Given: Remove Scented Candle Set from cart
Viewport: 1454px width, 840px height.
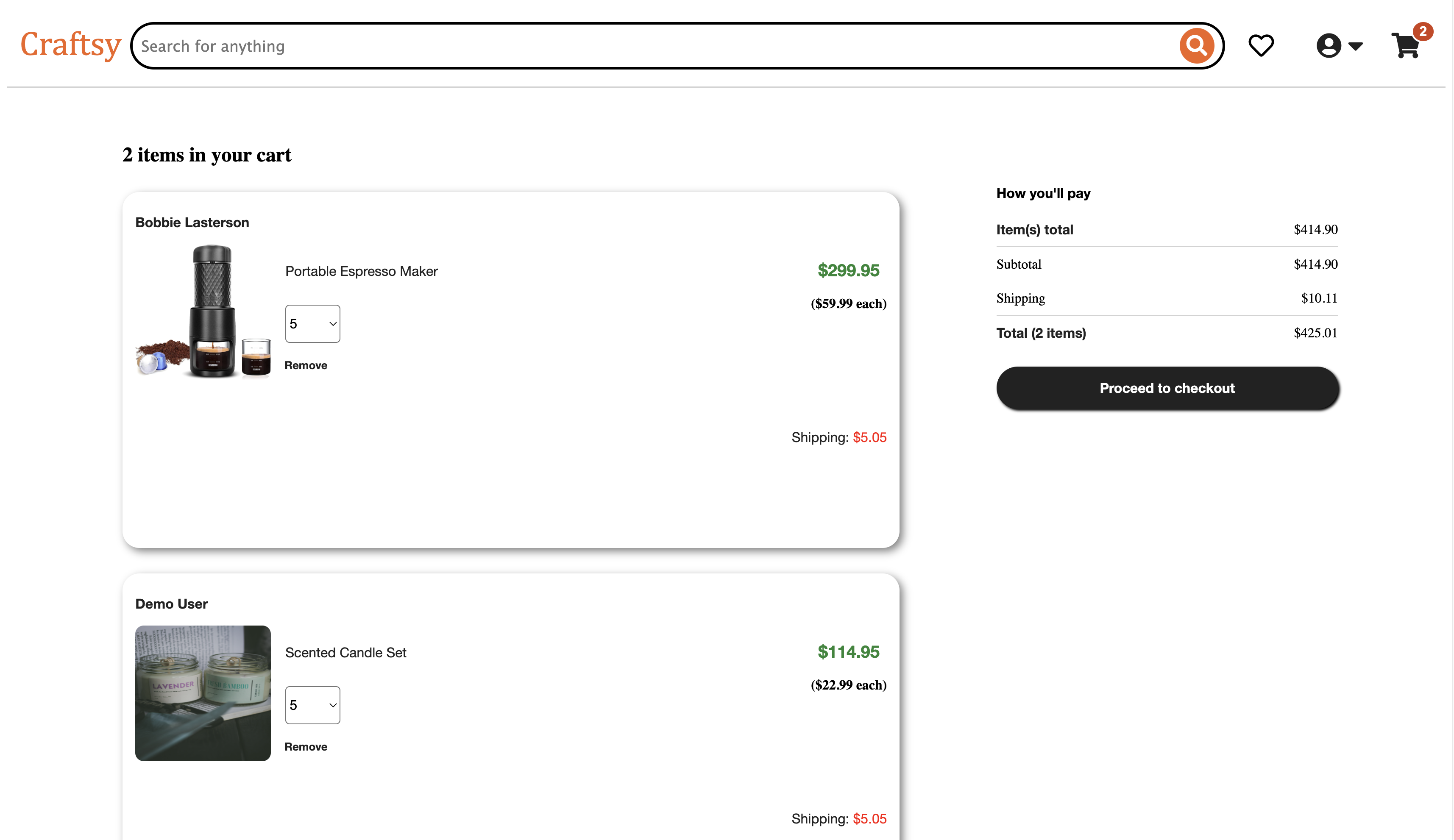Looking at the screenshot, I should click(x=306, y=746).
